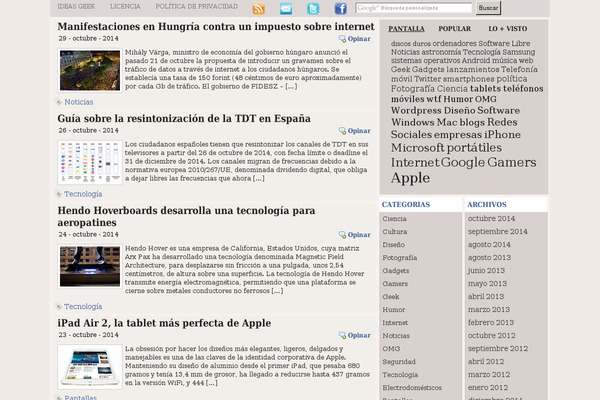Select the Microsoft tag in cloud
600x400 pixels.
(x=417, y=148)
